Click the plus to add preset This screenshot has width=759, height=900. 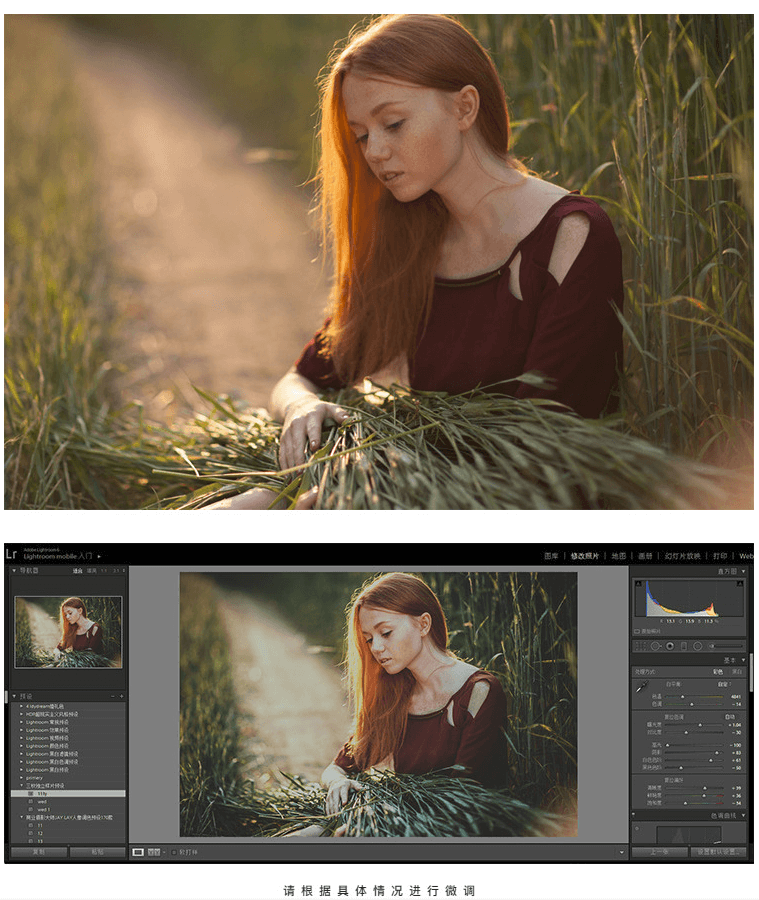[122, 696]
